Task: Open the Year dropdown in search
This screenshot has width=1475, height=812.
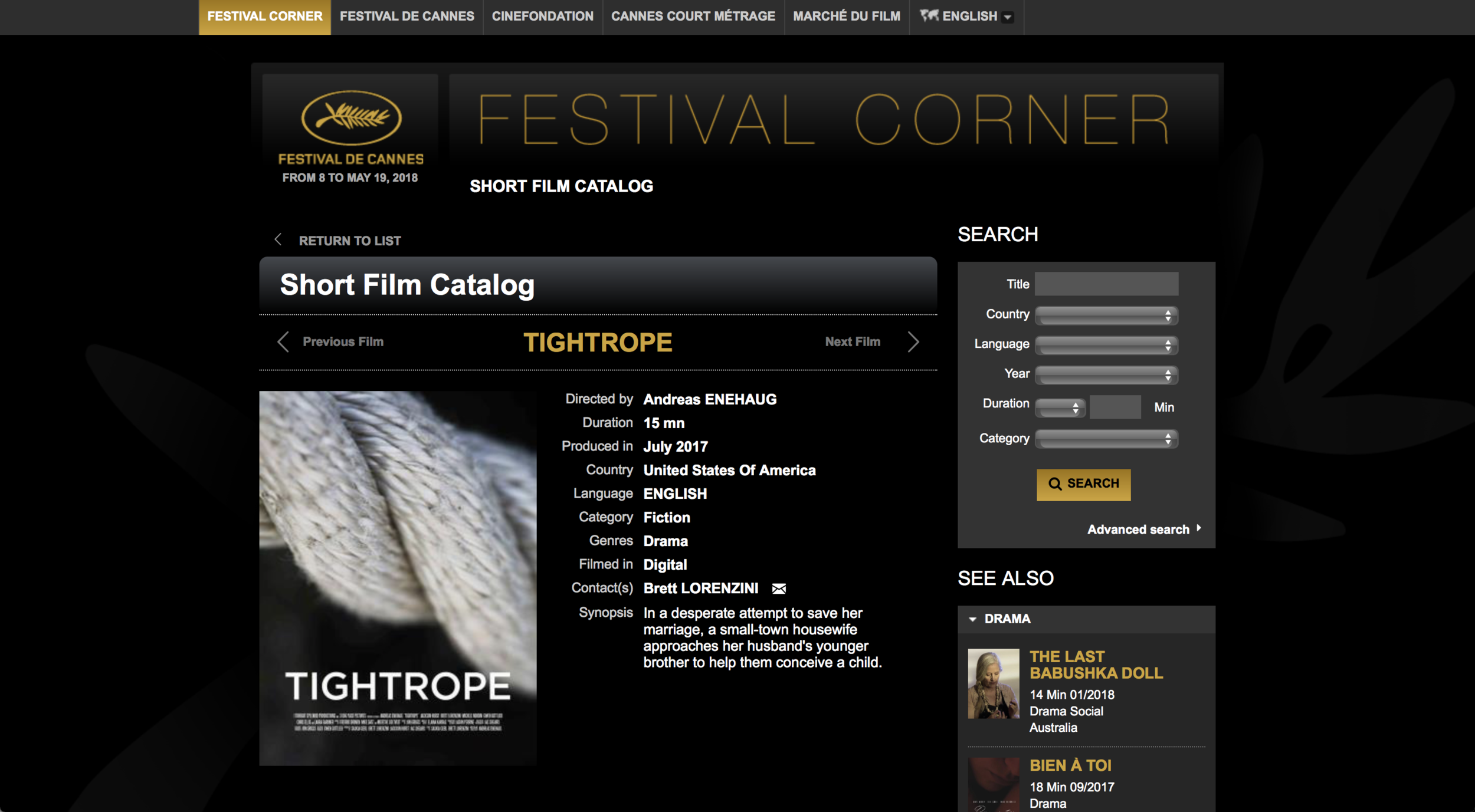Action: [x=1106, y=375]
